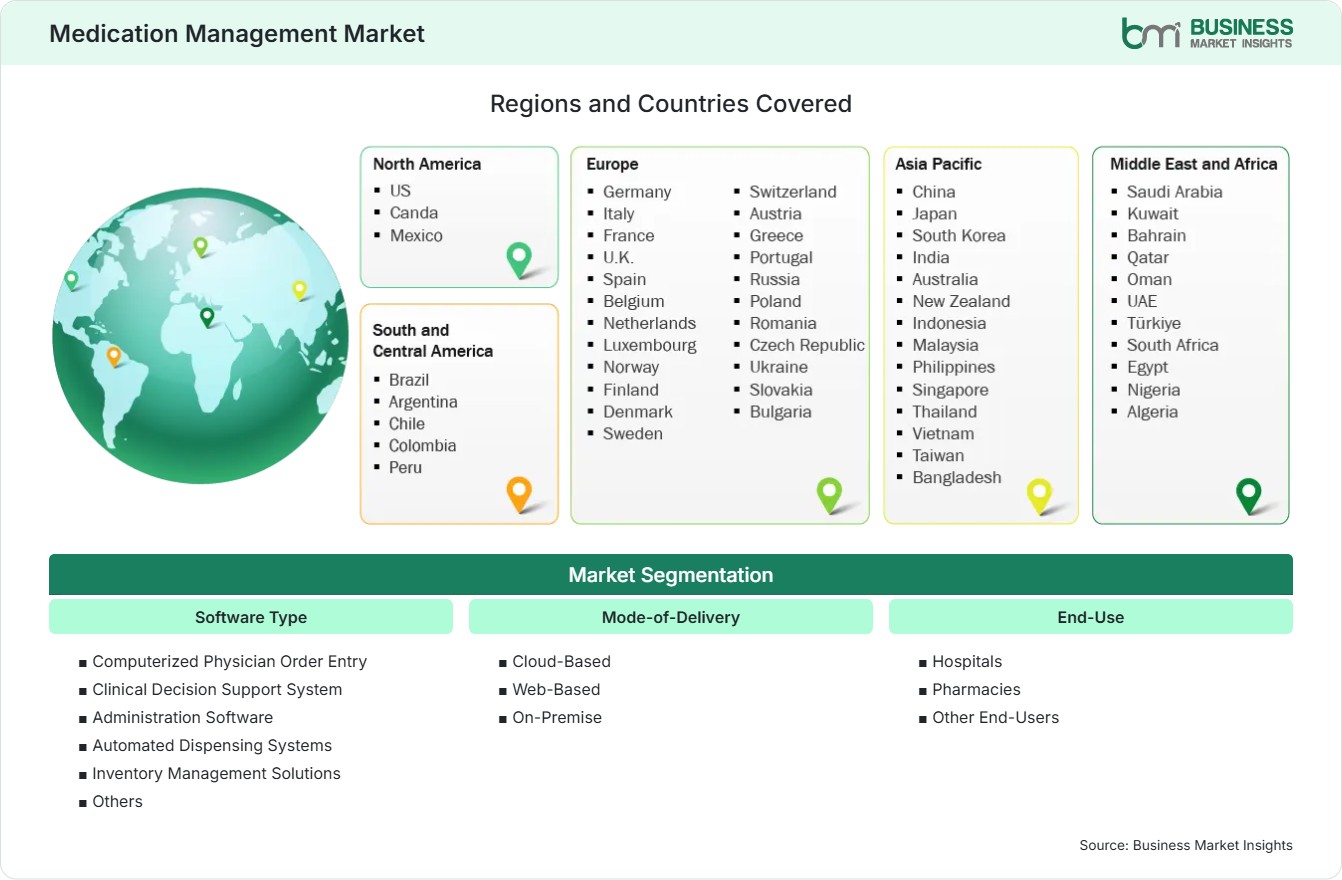
Task: Click Saudi Arabia in the country list
Action: (1174, 191)
